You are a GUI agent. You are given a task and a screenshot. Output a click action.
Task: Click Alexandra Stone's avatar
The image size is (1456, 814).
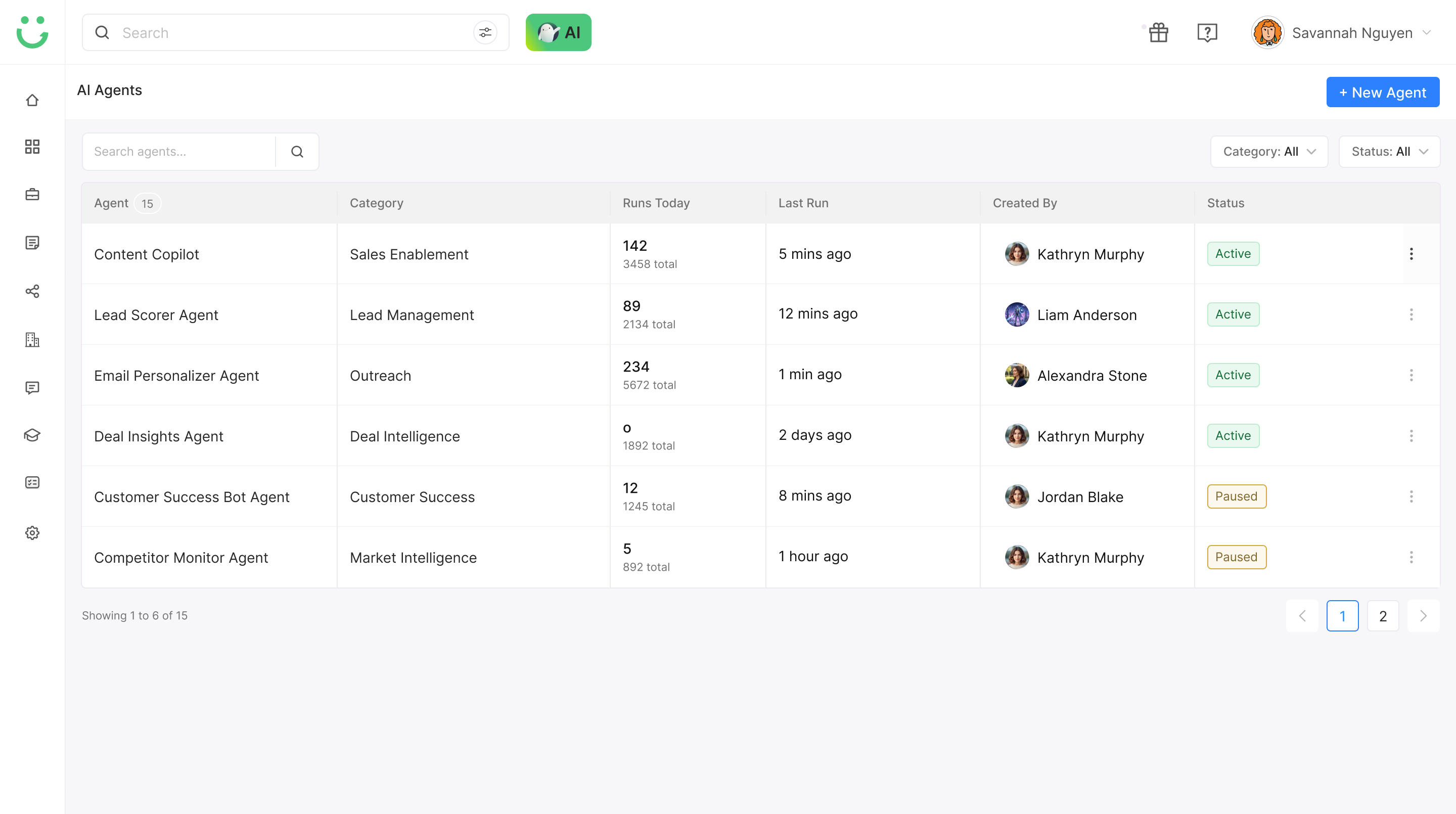pos(1017,375)
